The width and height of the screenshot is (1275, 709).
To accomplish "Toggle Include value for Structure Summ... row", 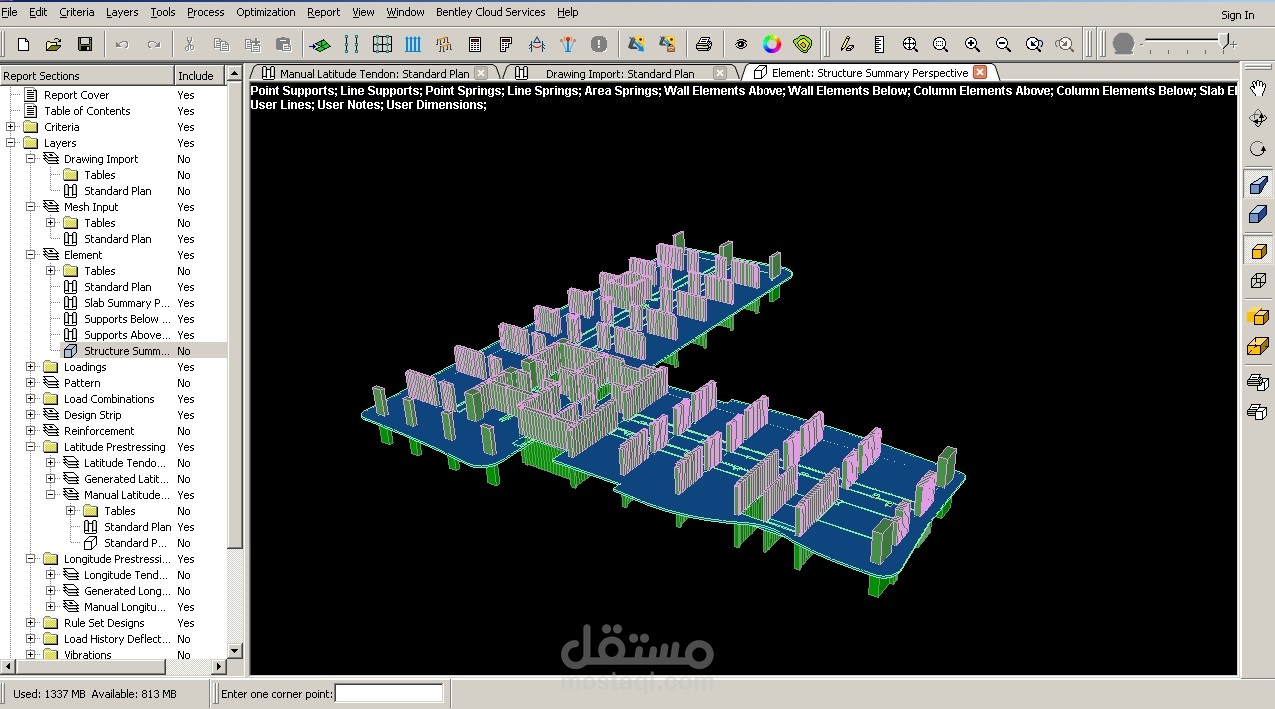I will (x=184, y=351).
